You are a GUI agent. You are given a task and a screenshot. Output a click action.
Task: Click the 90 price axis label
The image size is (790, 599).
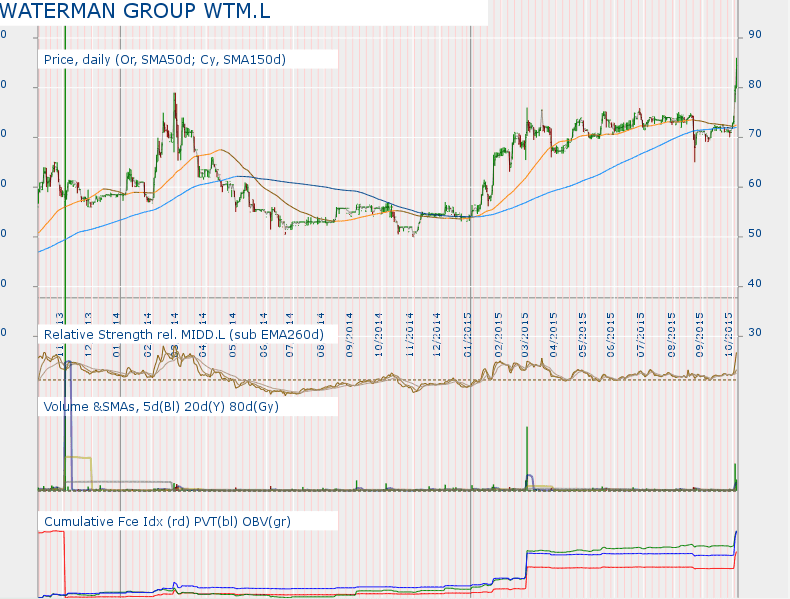pos(755,35)
